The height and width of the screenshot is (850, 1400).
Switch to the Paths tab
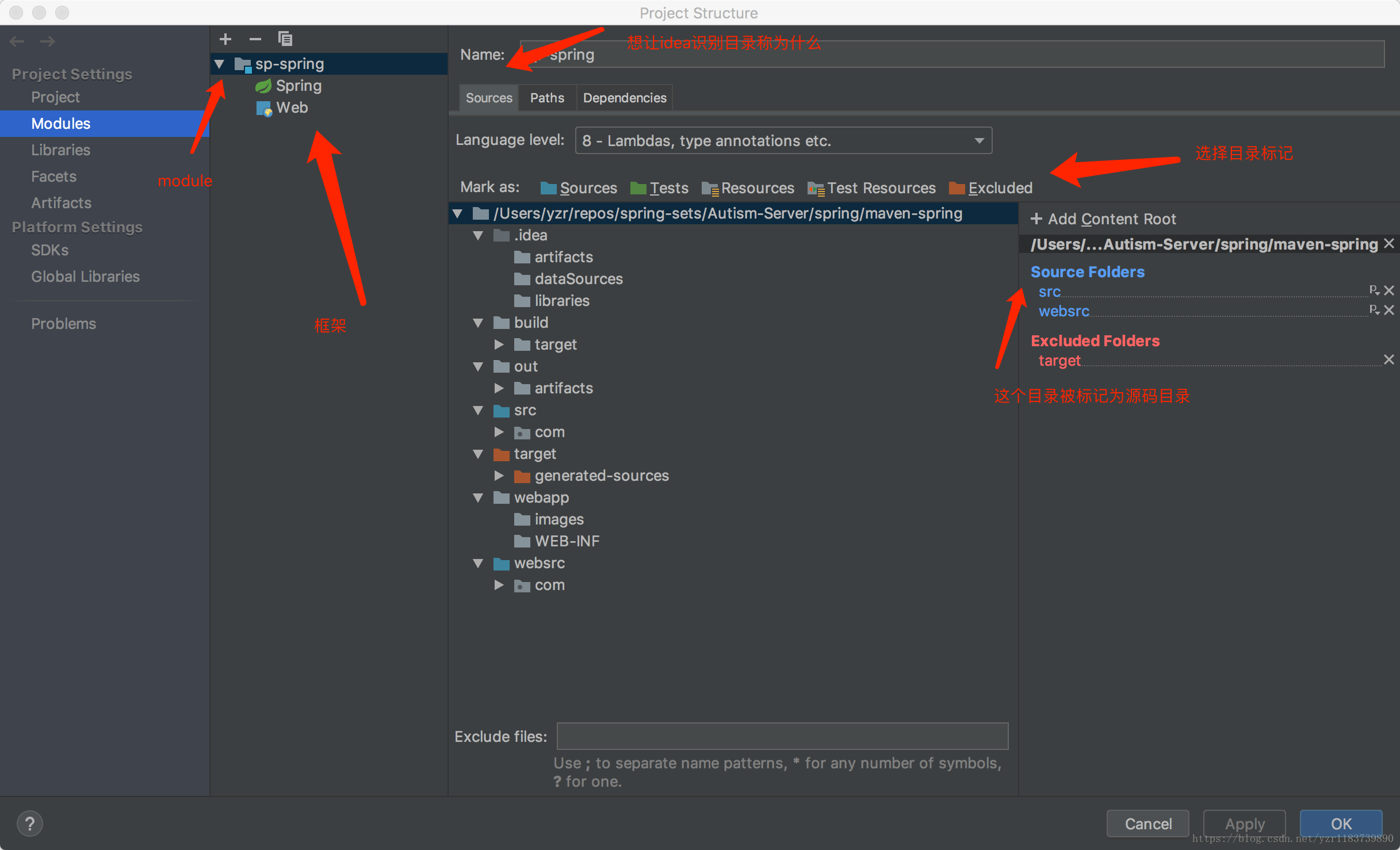point(546,97)
